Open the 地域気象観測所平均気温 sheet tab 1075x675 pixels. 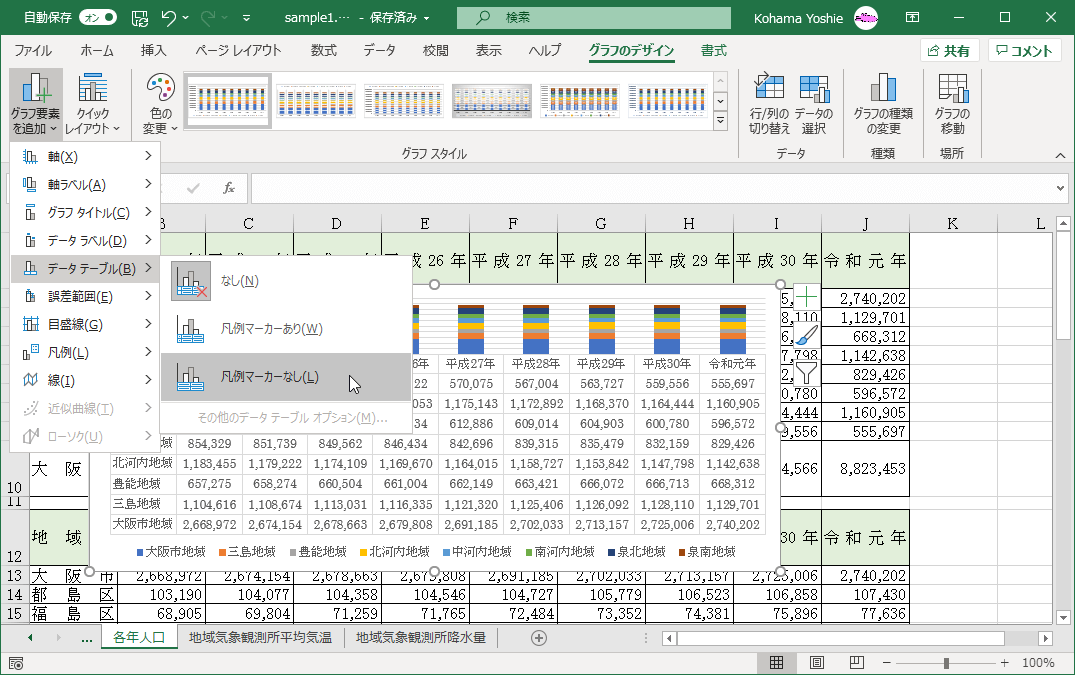point(260,637)
